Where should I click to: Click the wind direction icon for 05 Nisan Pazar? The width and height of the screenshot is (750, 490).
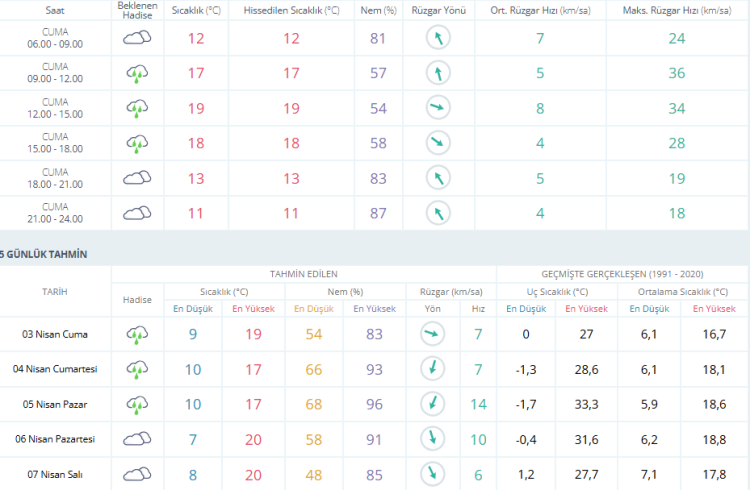point(432,404)
